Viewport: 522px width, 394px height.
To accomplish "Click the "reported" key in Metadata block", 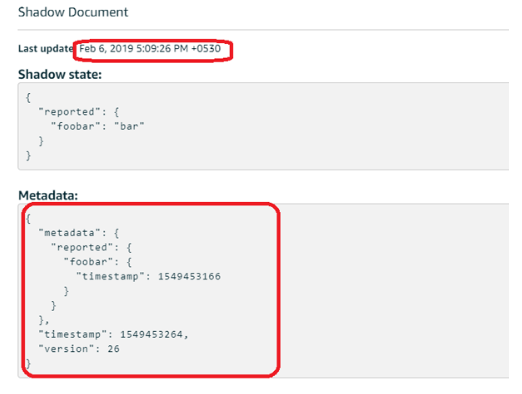I will click(82, 247).
